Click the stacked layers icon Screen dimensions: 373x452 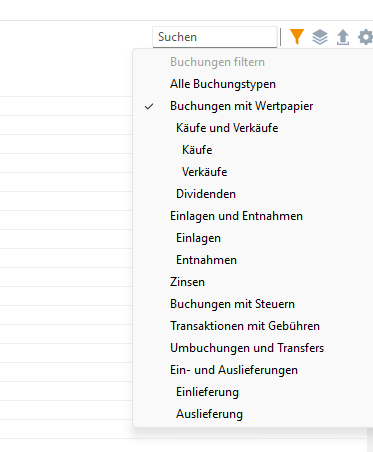(320, 37)
